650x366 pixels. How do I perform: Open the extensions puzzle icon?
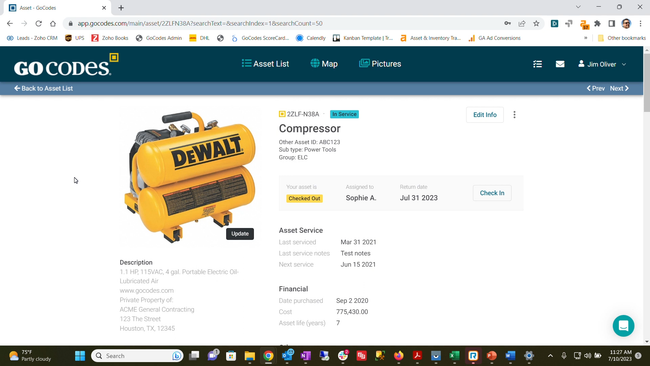(597, 24)
